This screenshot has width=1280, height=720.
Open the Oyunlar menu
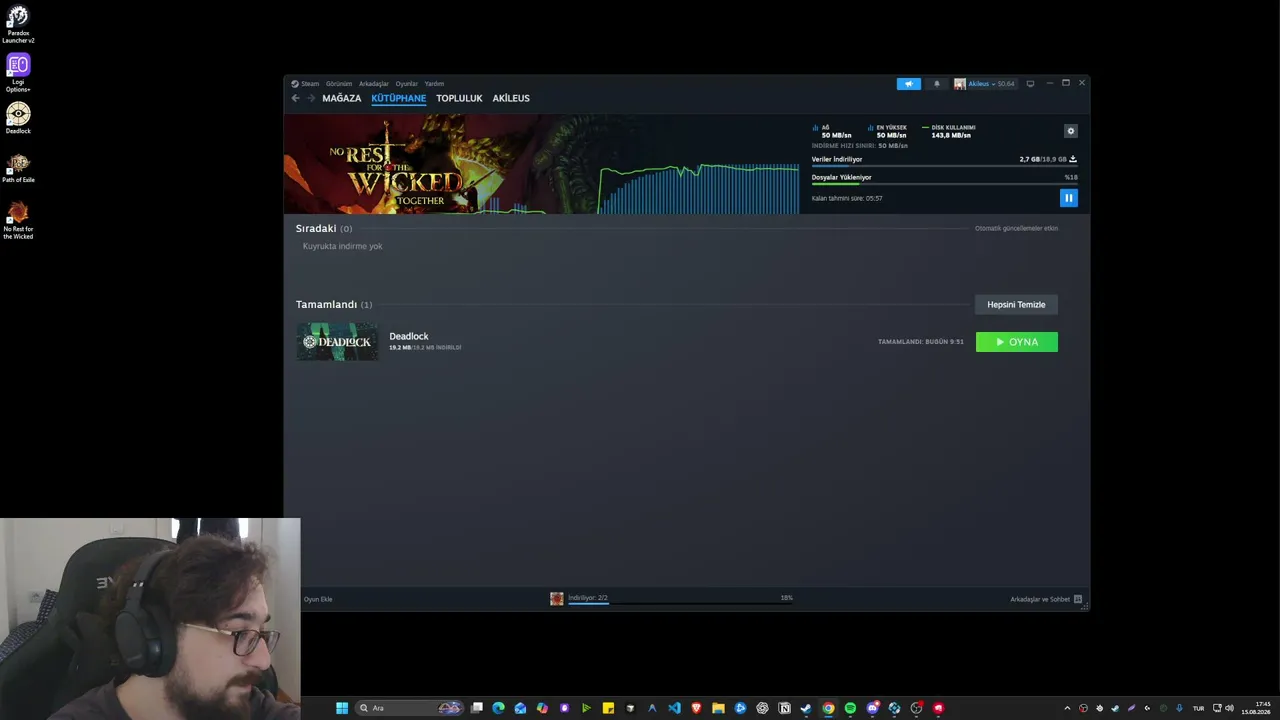tap(406, 84)
